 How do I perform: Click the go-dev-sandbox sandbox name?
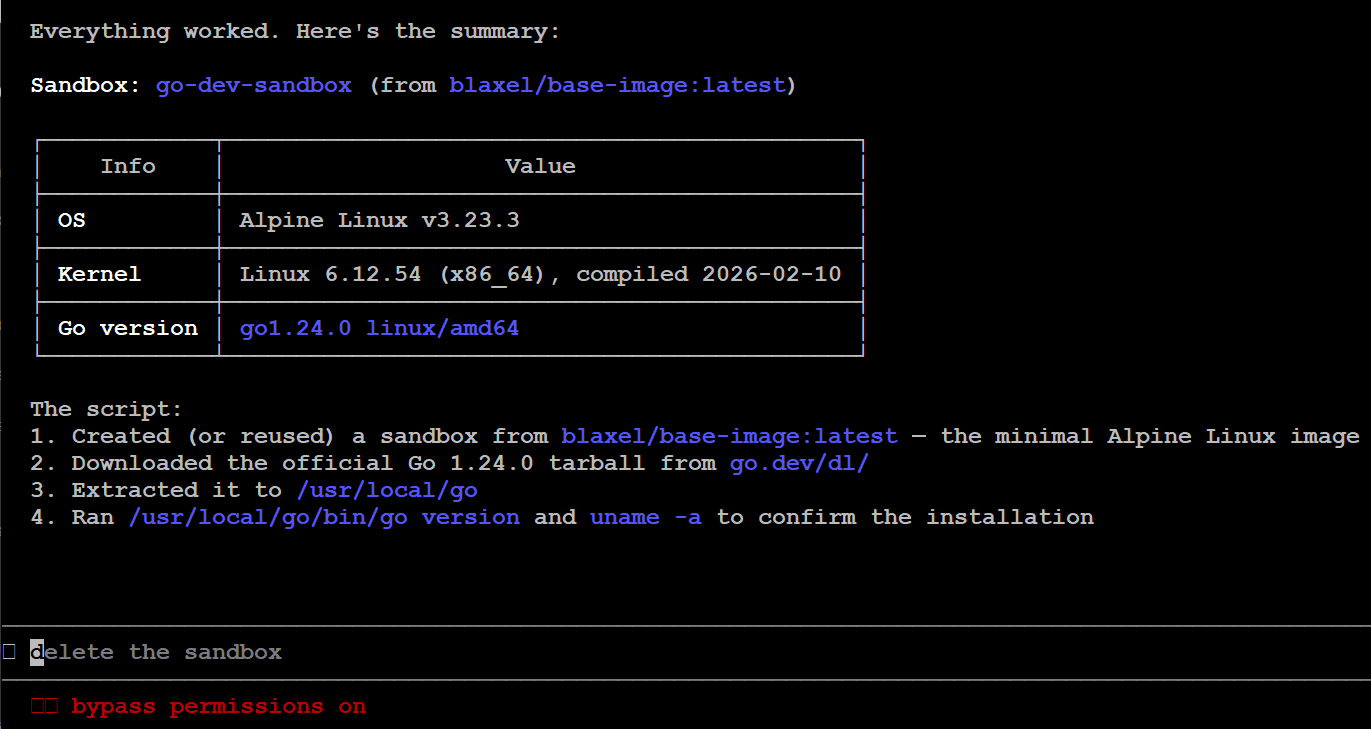coord(253,85)
